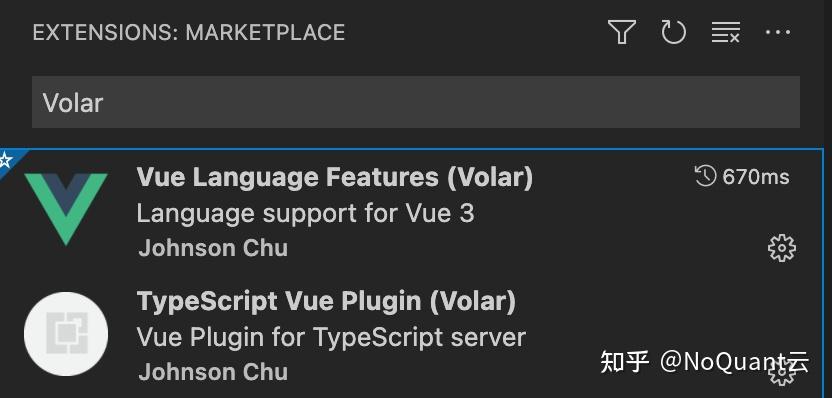The height and width of the screenshot is (398, 832).
Task: Click the activation time clock icon
Action: click(x=705, y=176)
